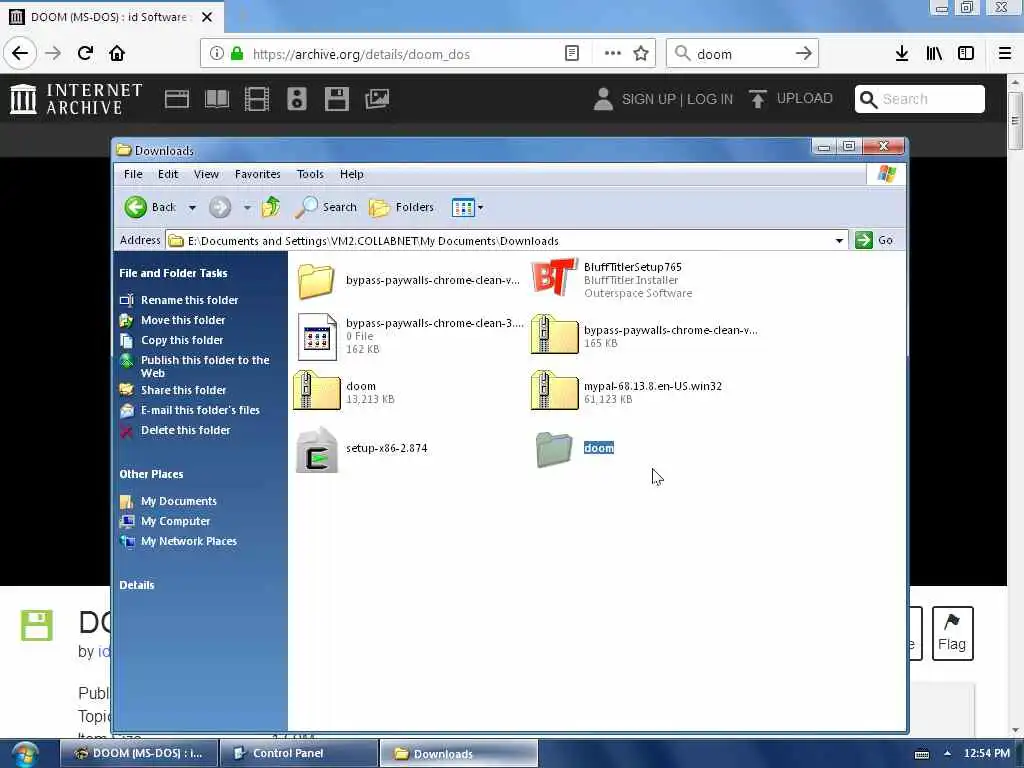Select the setup-x86-2.874 installer icon

tap(317, 449)
